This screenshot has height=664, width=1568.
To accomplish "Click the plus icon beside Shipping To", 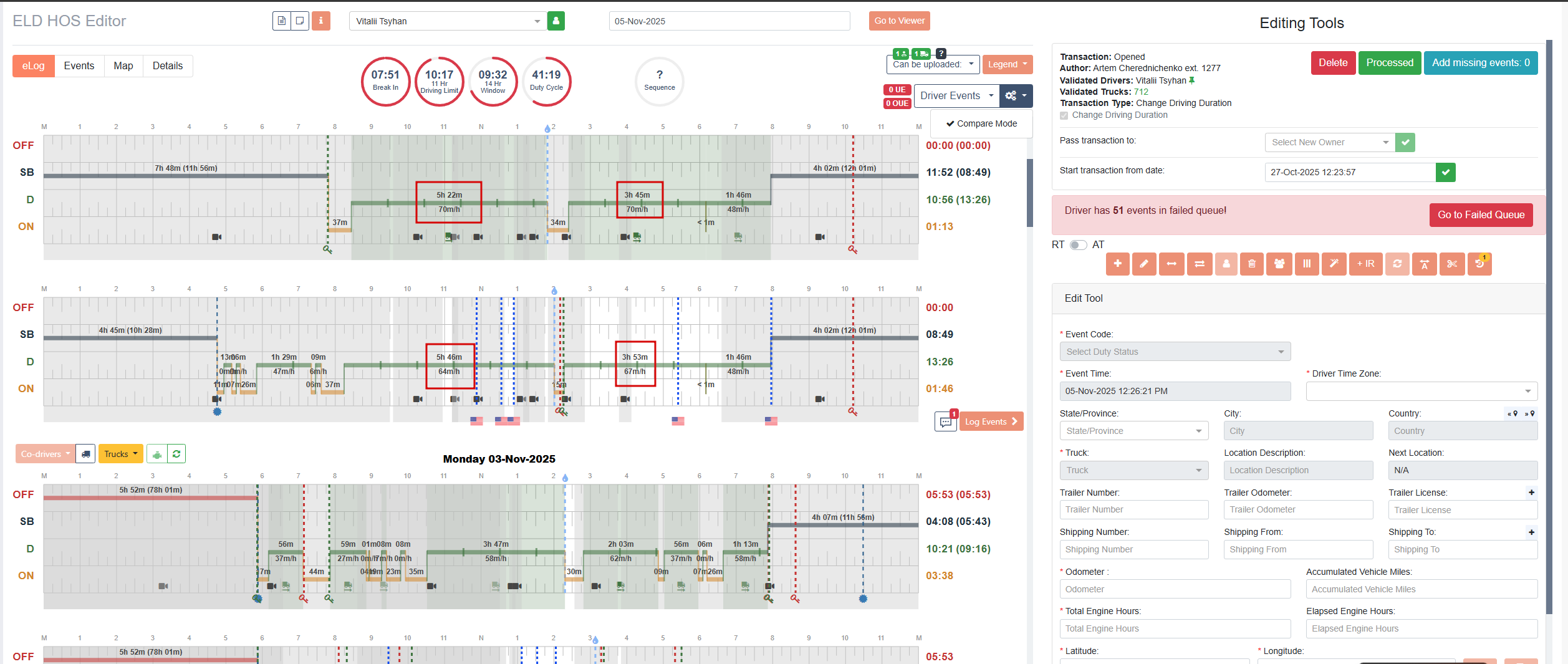I will (x=1531, y=532).
